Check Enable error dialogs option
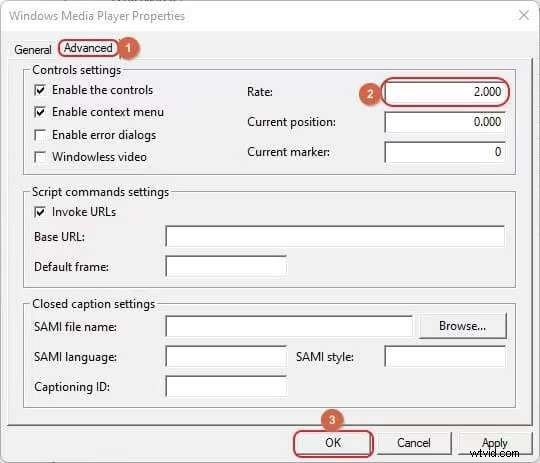The image size is (540, 463). coord(40,135)
